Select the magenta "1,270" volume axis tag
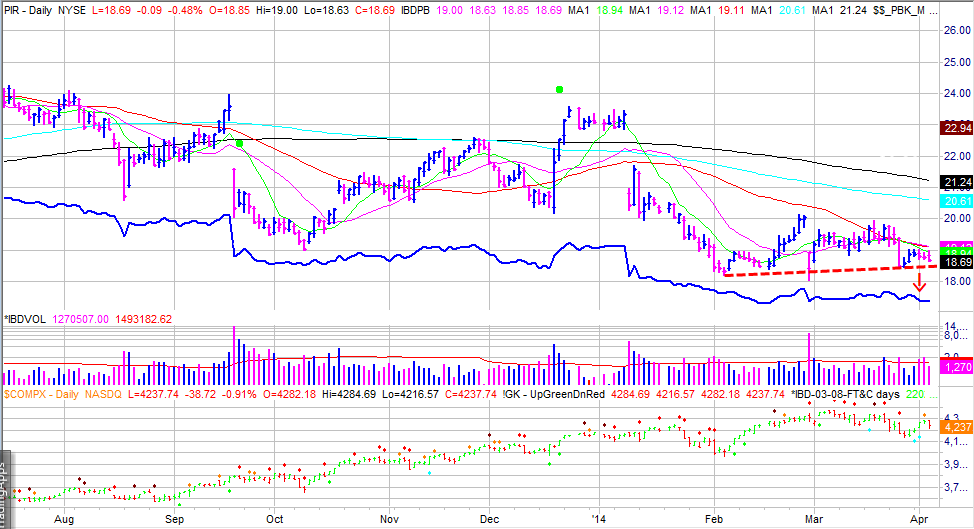This screenshot has height=529, width=974. click(x=957, y=367)
